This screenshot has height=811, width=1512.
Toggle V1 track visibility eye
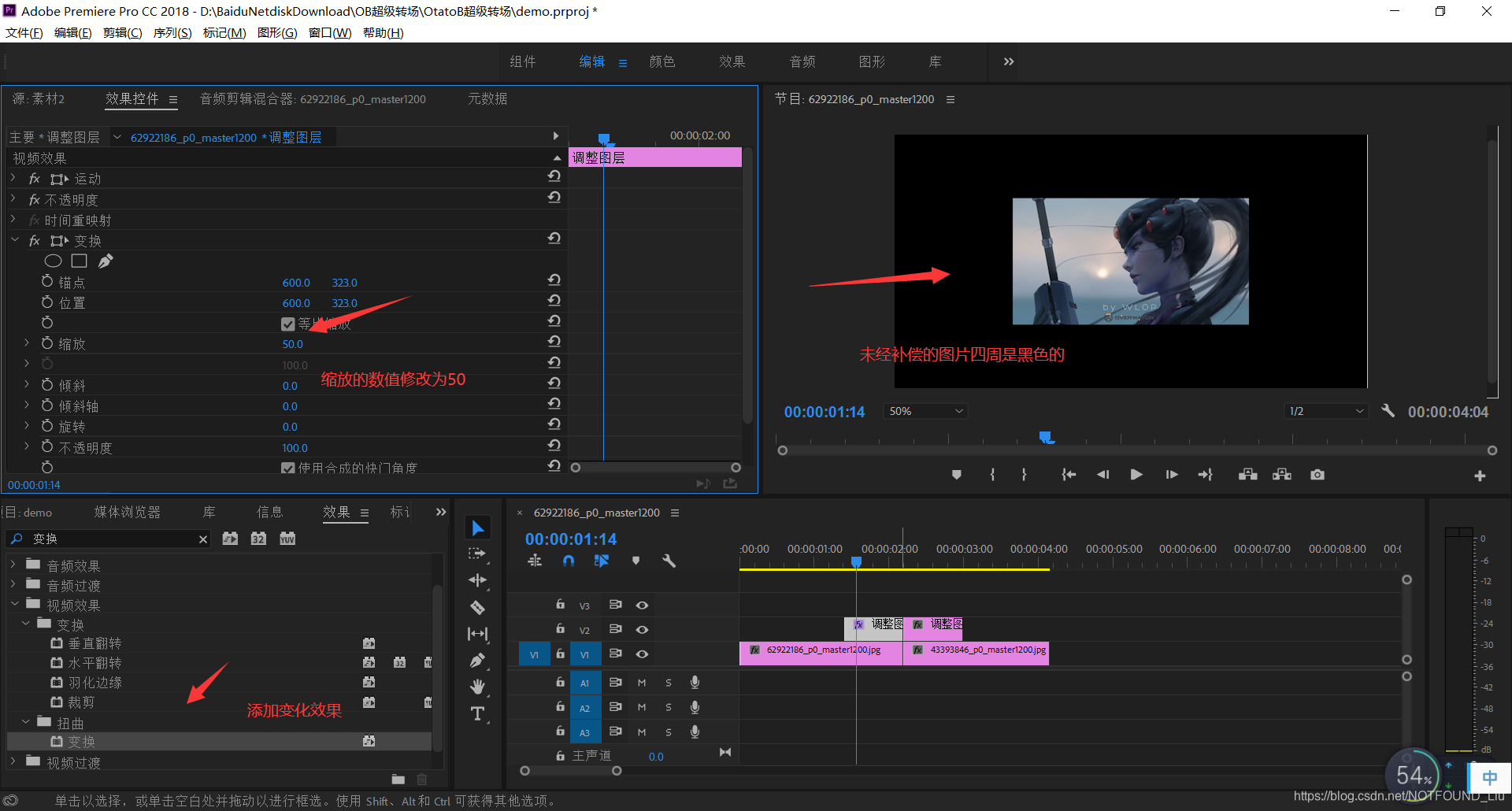pos(643,654)
